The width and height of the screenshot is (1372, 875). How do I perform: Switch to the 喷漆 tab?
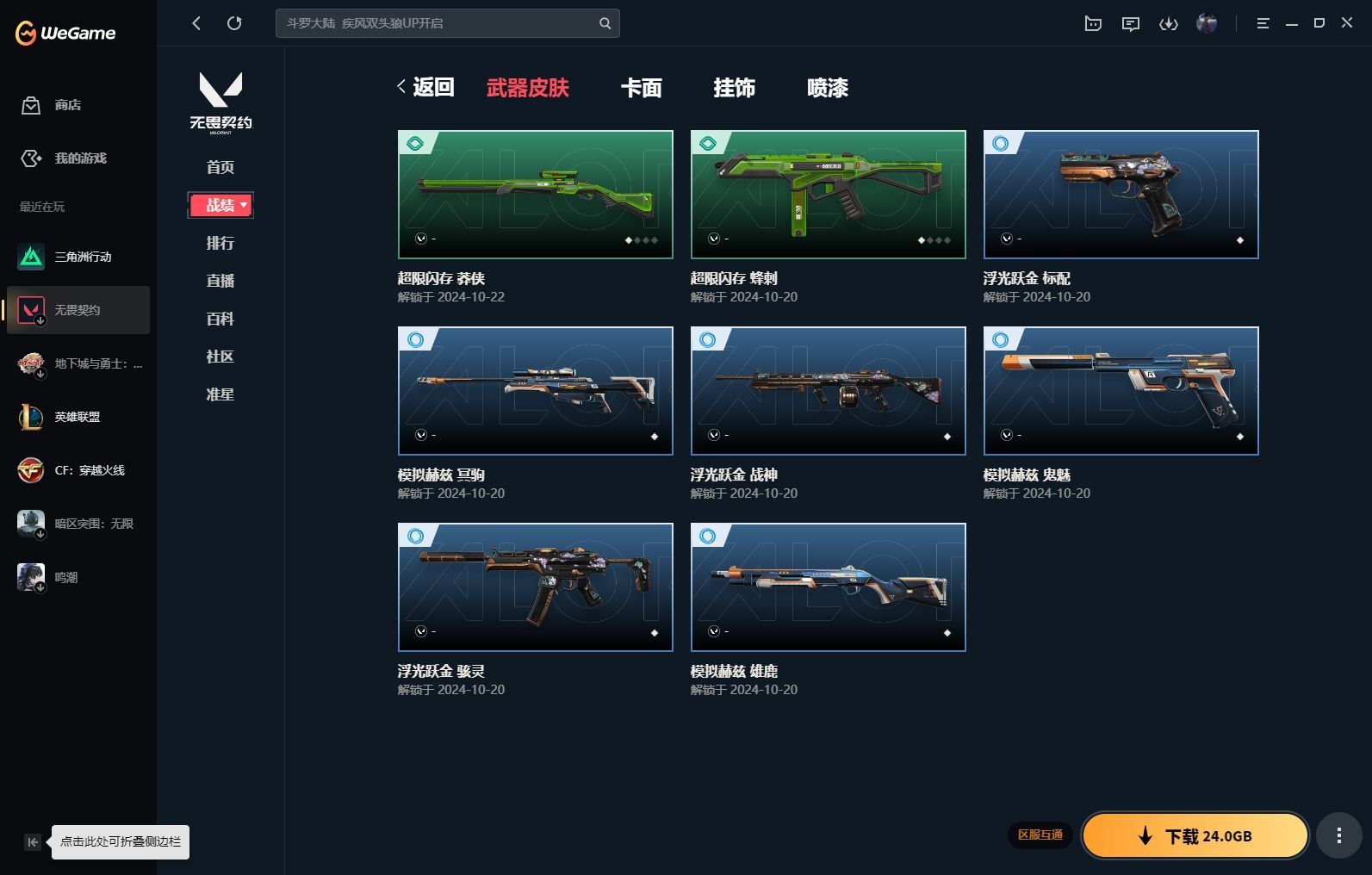click(x=827, y=88)
